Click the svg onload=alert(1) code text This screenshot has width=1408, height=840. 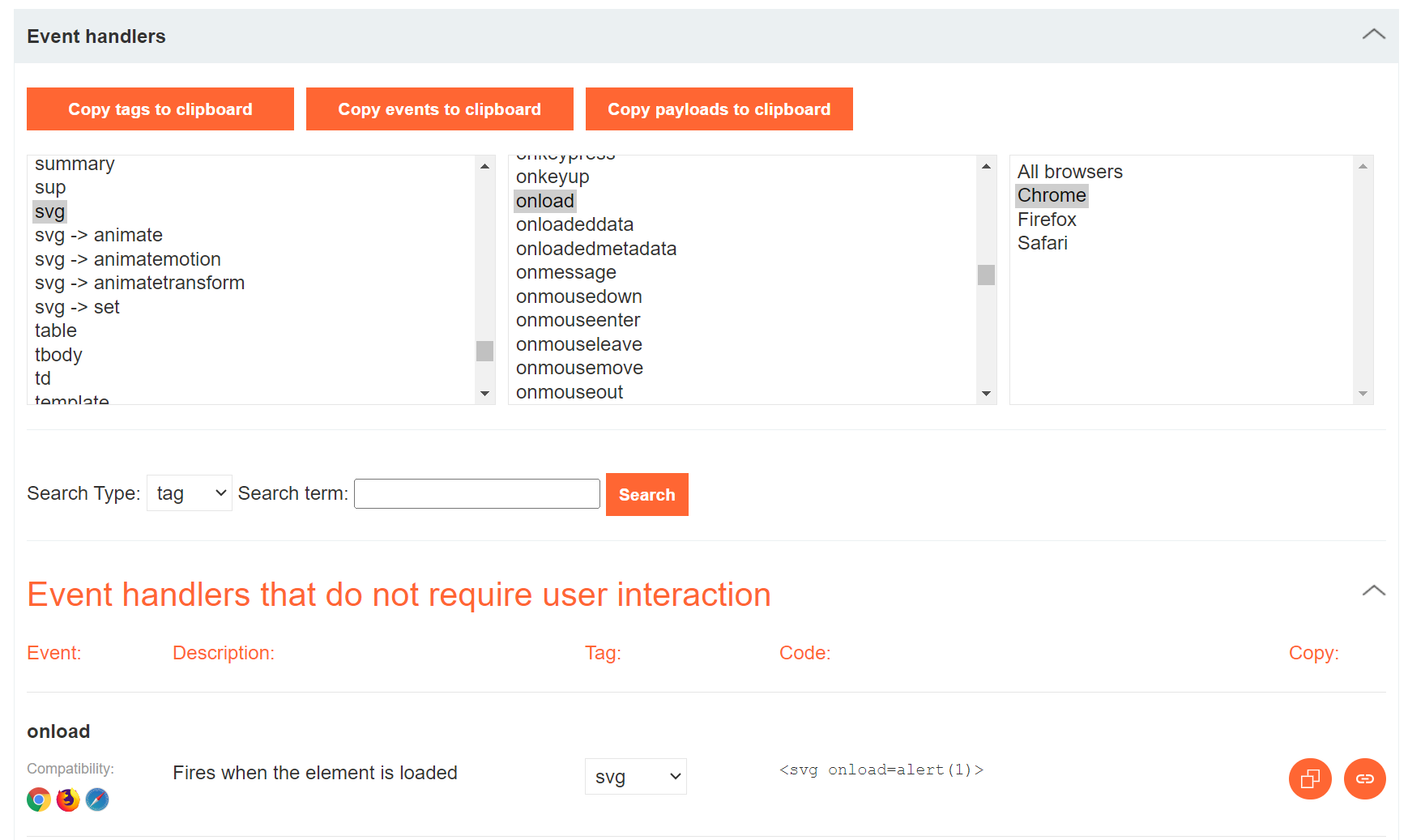[x=881, y=770]
